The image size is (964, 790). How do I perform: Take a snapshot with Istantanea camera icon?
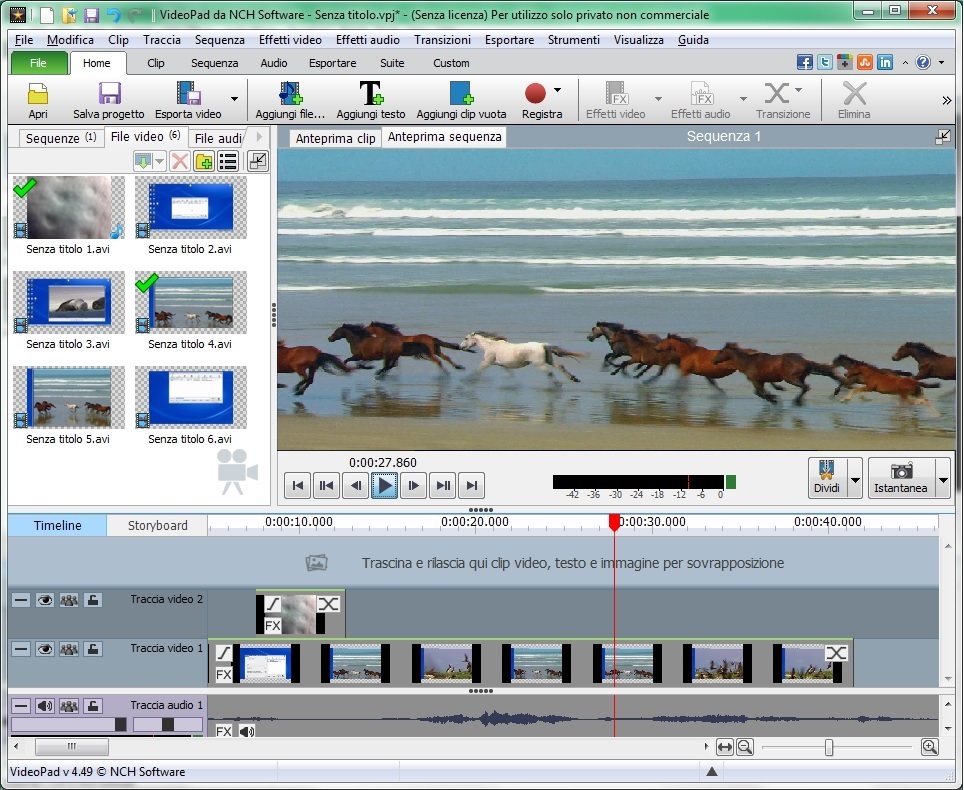901,471
